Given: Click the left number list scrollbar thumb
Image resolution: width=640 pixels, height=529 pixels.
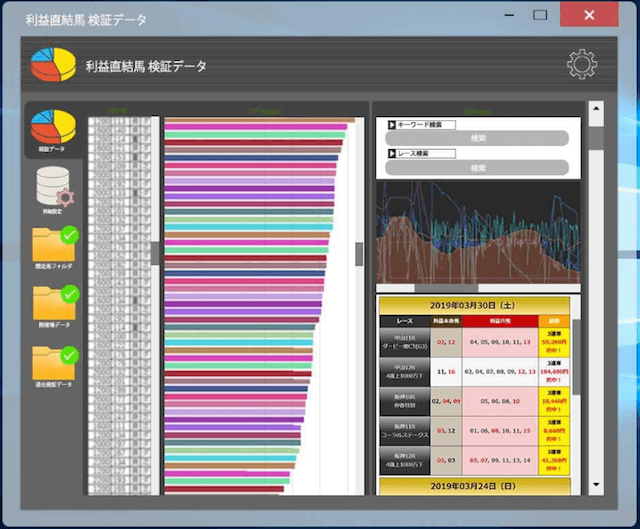Looking at the screenshot, I should click(155, 253).
